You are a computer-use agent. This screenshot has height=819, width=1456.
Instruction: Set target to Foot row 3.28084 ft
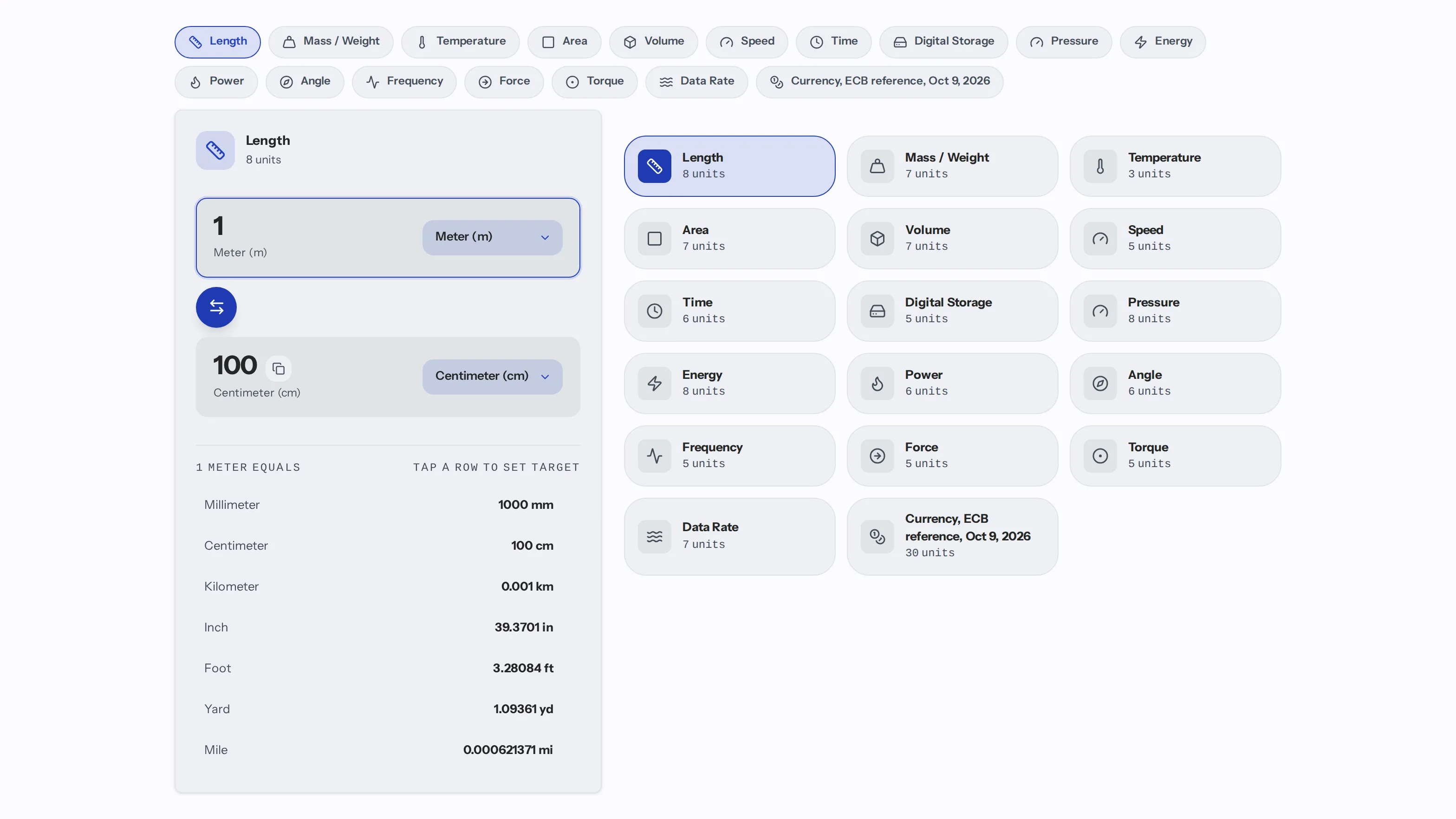[387, 668]
